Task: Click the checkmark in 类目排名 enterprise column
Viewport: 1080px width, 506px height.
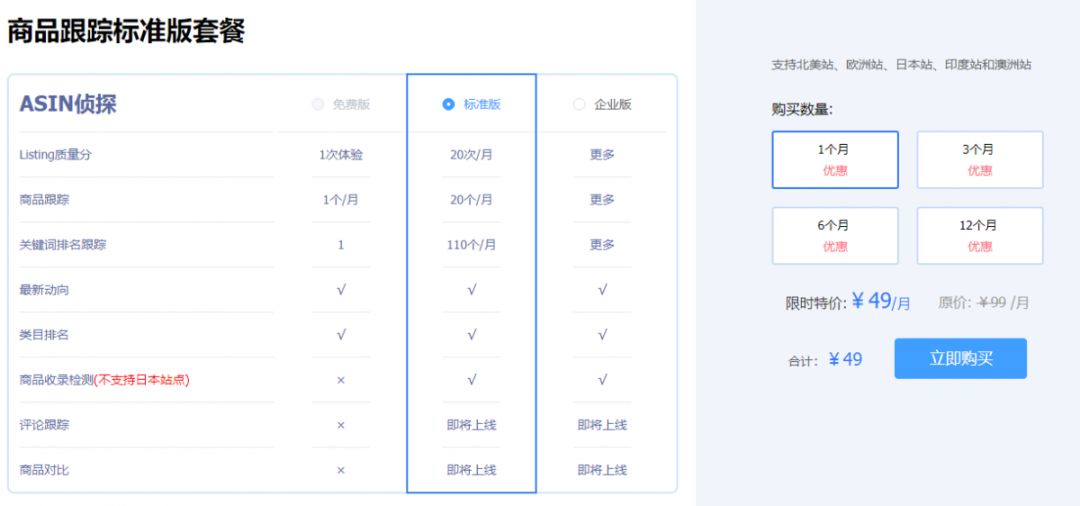Action: tap(602, 335)
